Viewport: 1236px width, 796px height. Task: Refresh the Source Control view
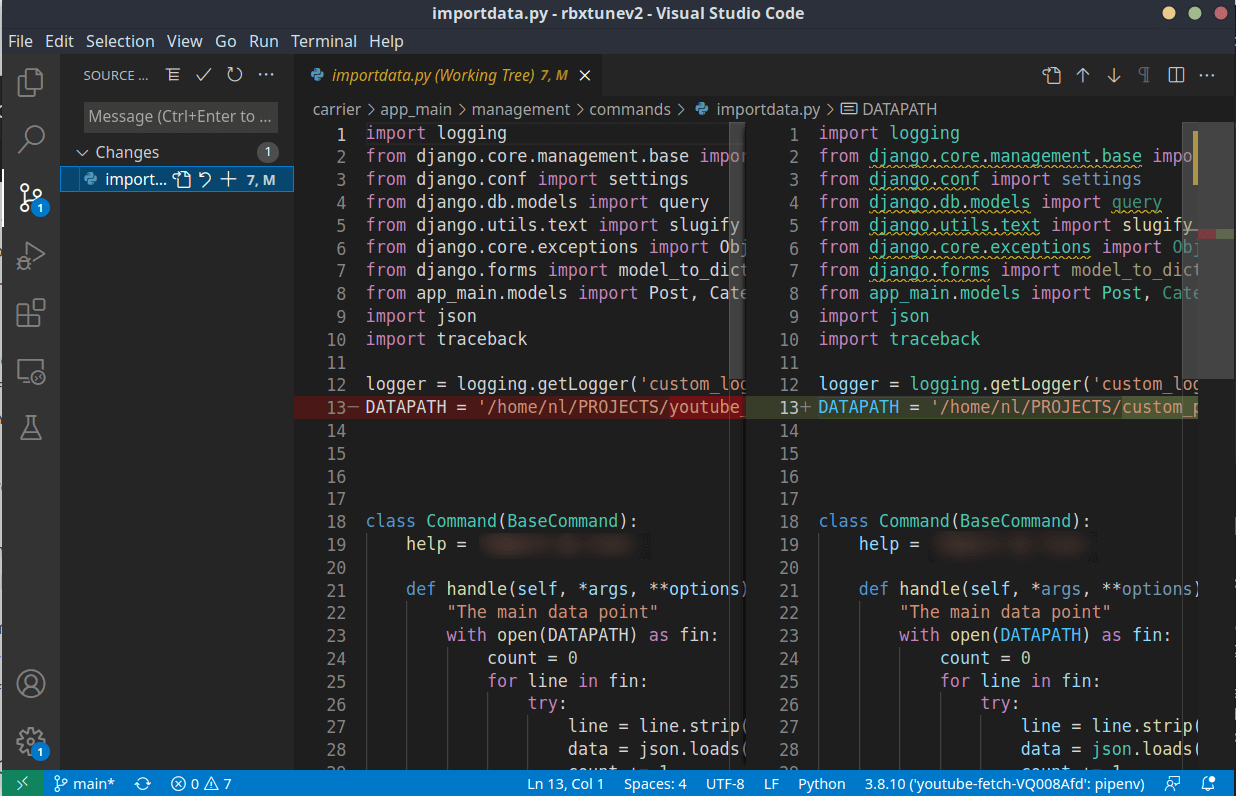[x=235, y=74]
